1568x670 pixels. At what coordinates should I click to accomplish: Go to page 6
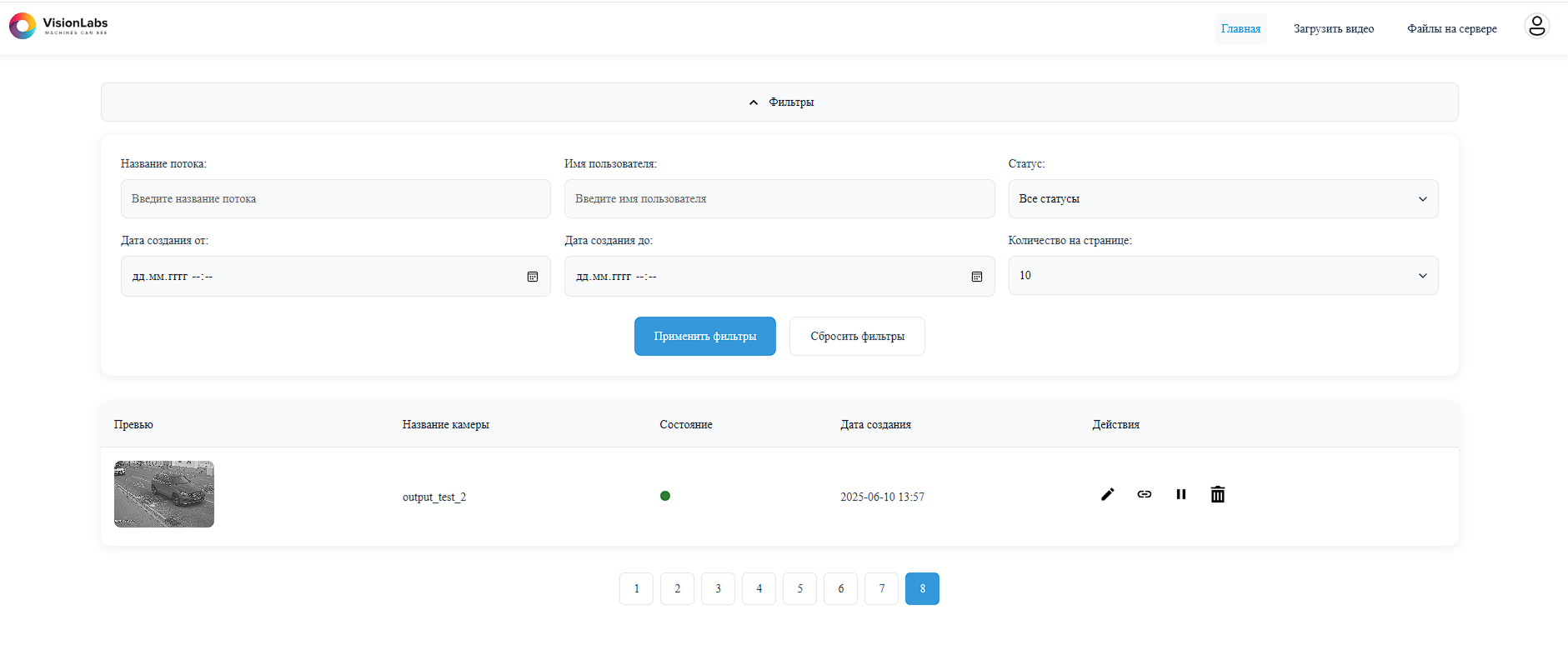pos(840,588)
